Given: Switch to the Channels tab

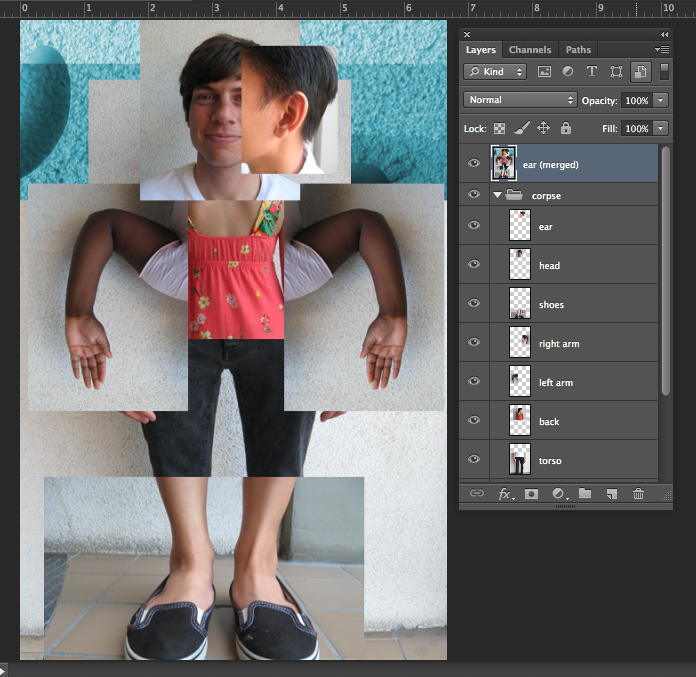Looking at the screenshot, I should point(529,50).
